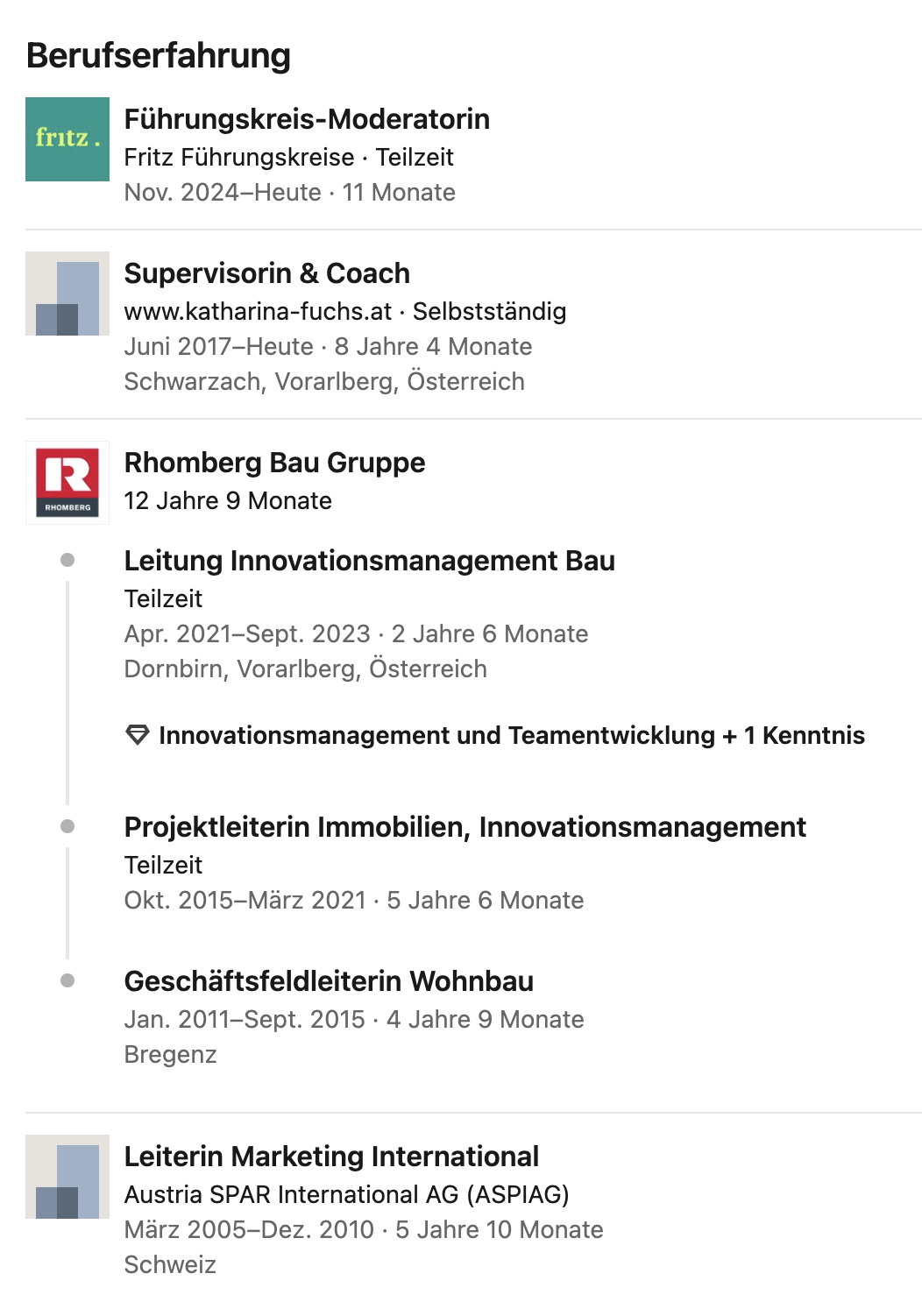The height and width of the screenshot is (1316, 922).
Task: Select Projektleiterin Immobilien, Innovationsmanagement role title
Action: (x=465, y=827)
